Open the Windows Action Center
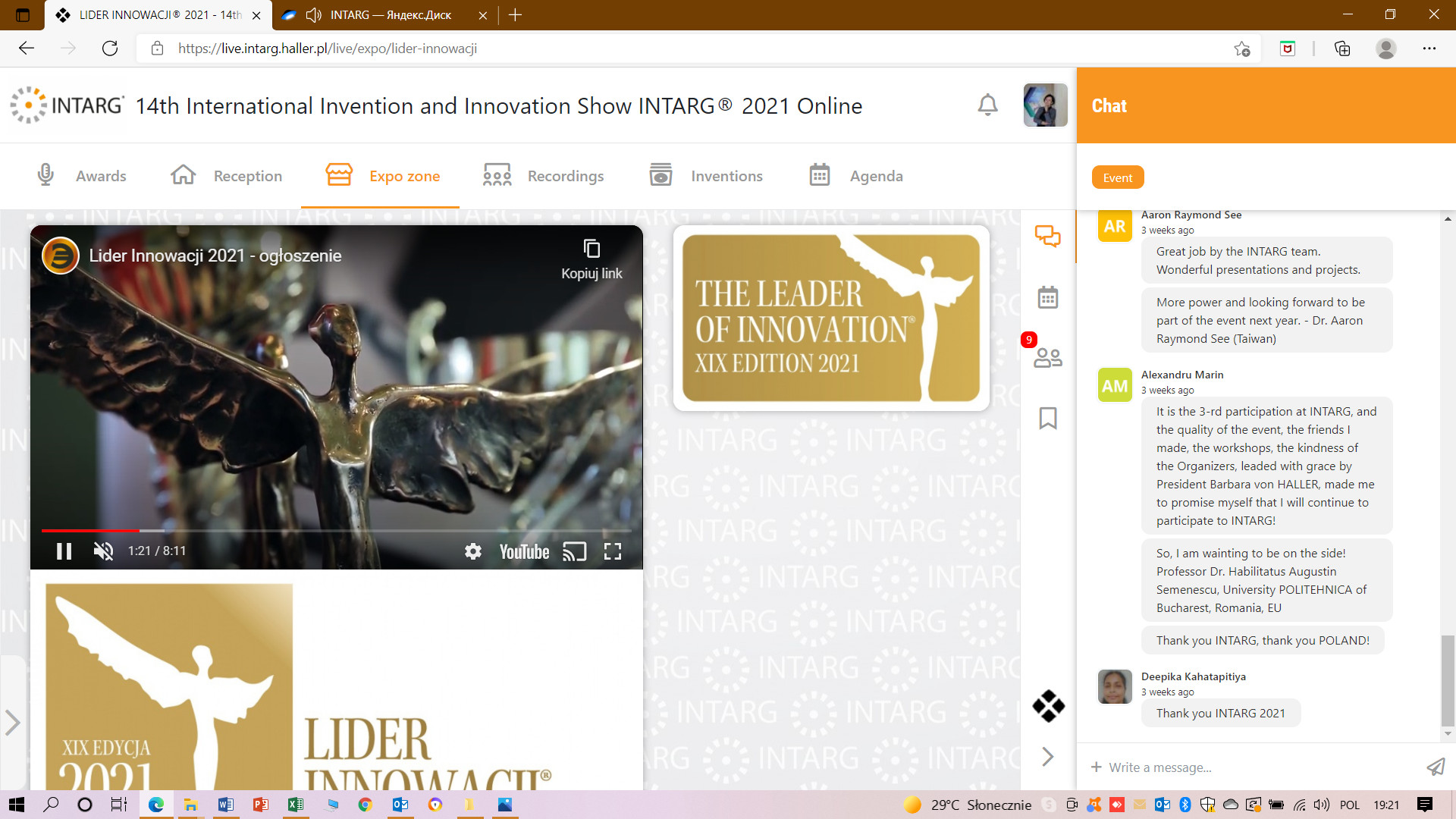The width and height of the screenshot is (1456, 819). 1425,805
